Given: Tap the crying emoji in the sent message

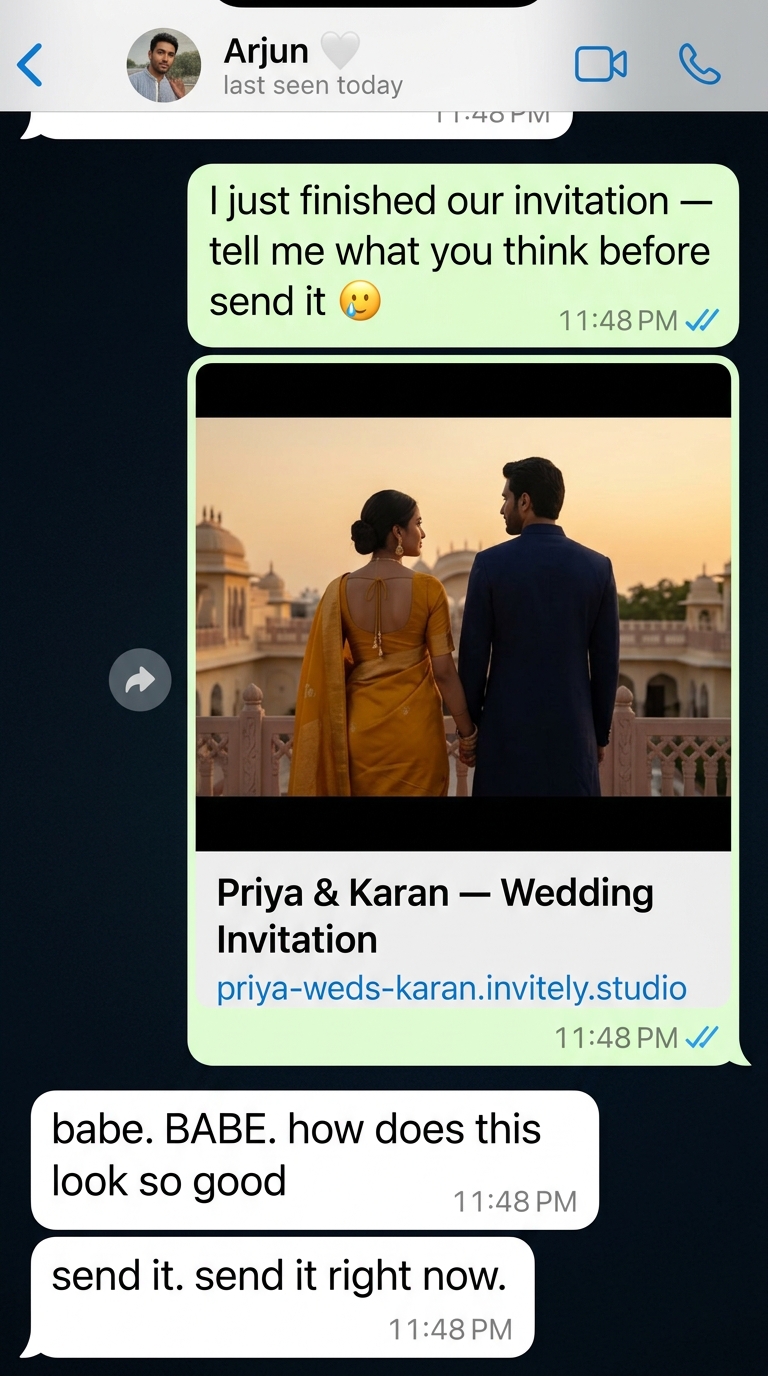Looking at the screenshot, I should tap(360, 301).
